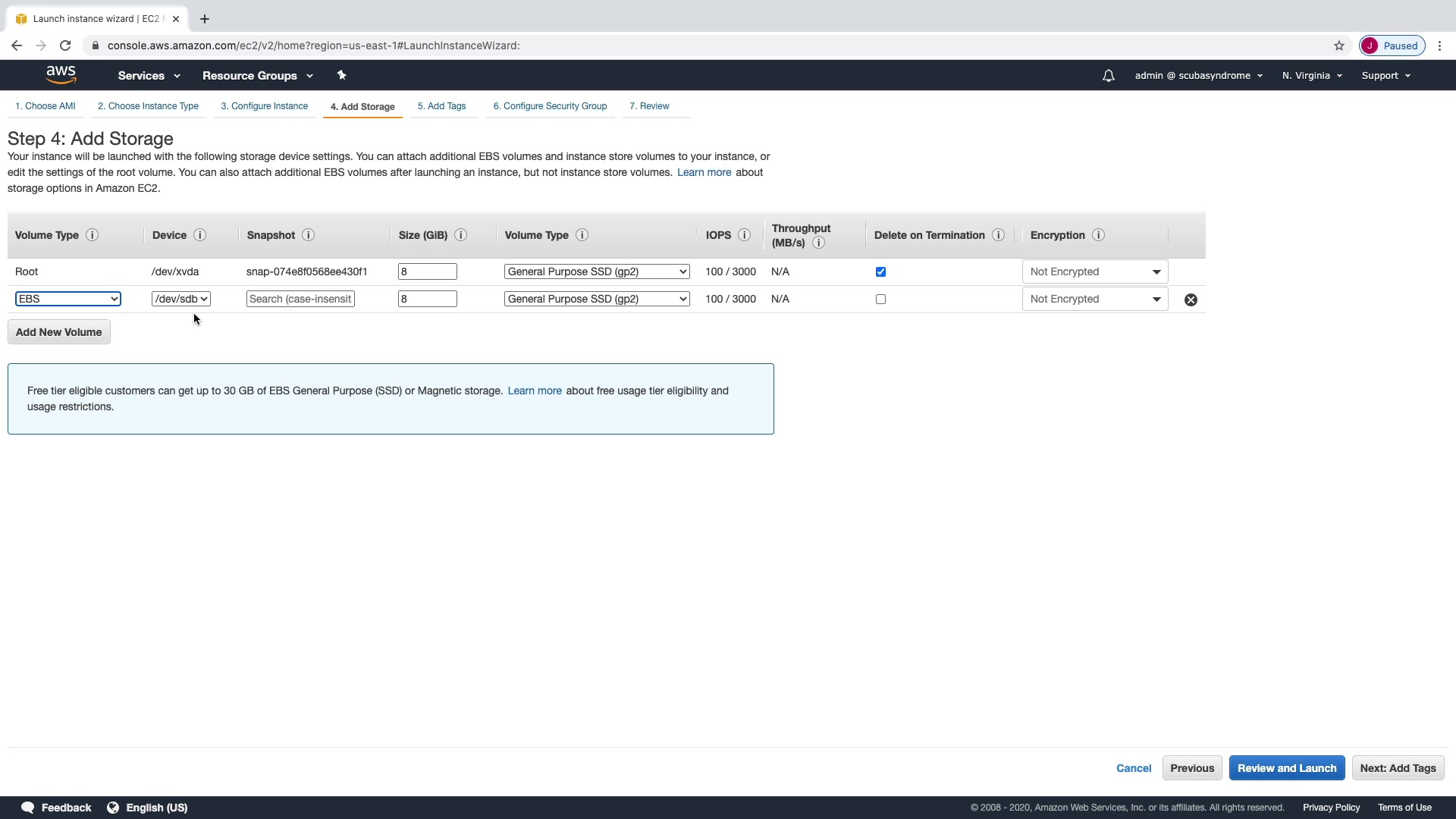Click info icon next to Snapshot header
The height and width of the screenshot is (819, 1456).
click(x=308, y=235)
